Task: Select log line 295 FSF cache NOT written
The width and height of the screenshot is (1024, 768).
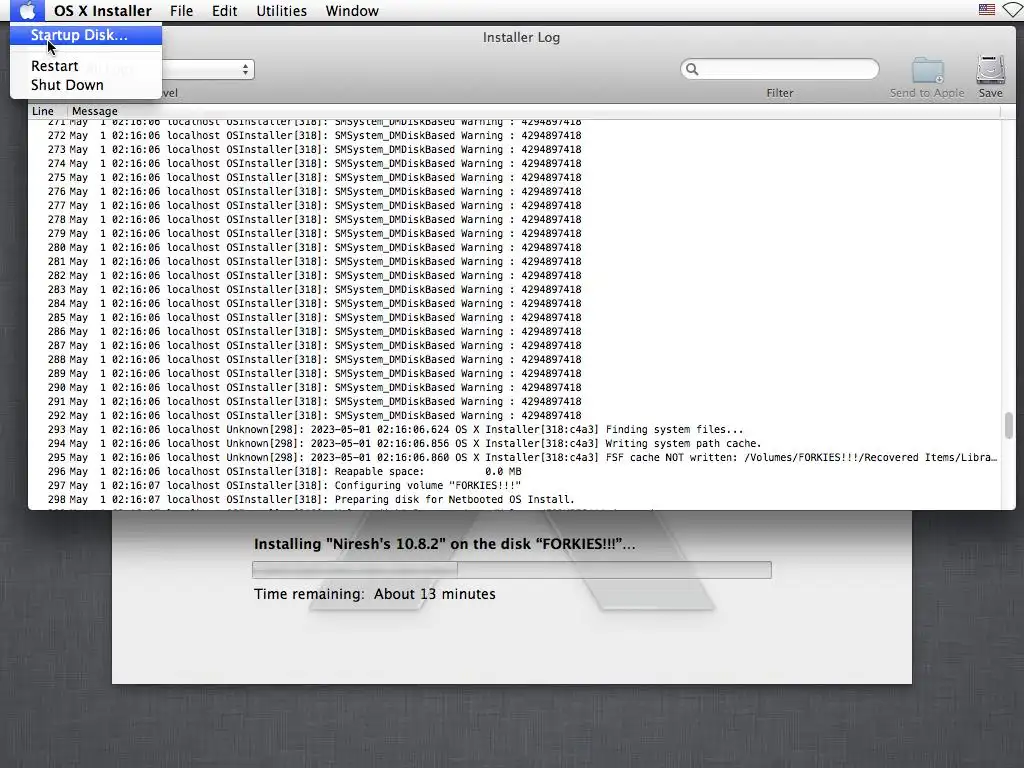Action: point(515,458)
